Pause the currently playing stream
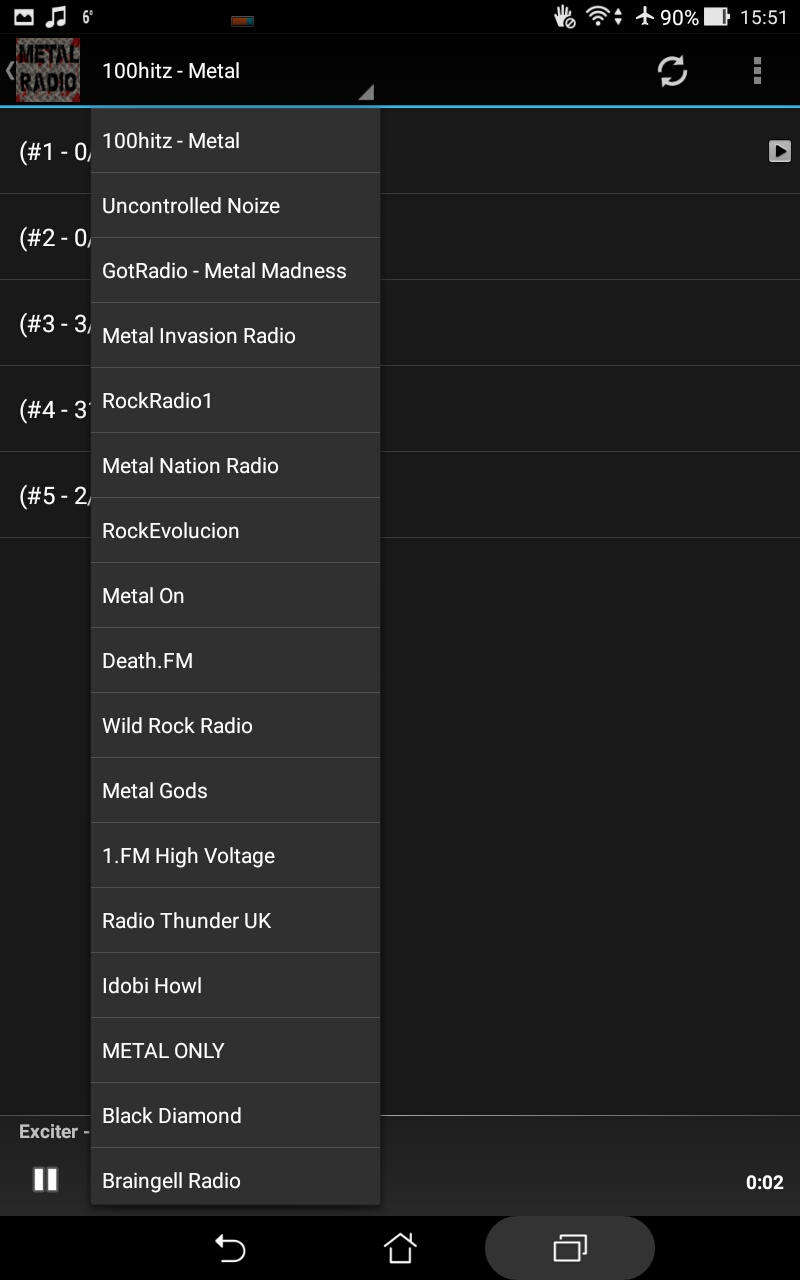800x1280 pixels. 47,1182
